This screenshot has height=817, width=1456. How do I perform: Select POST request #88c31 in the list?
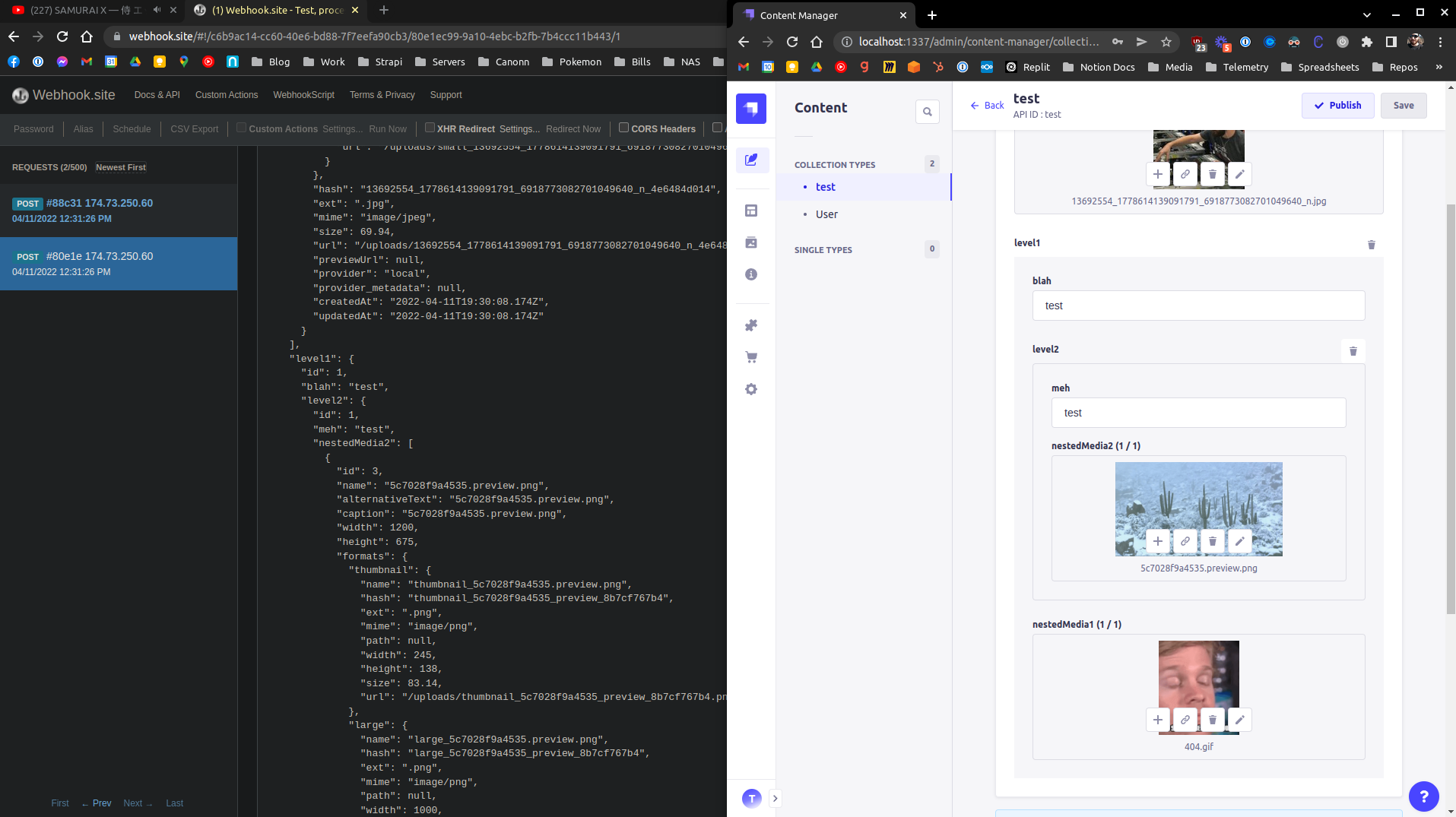tap(119, 211)
